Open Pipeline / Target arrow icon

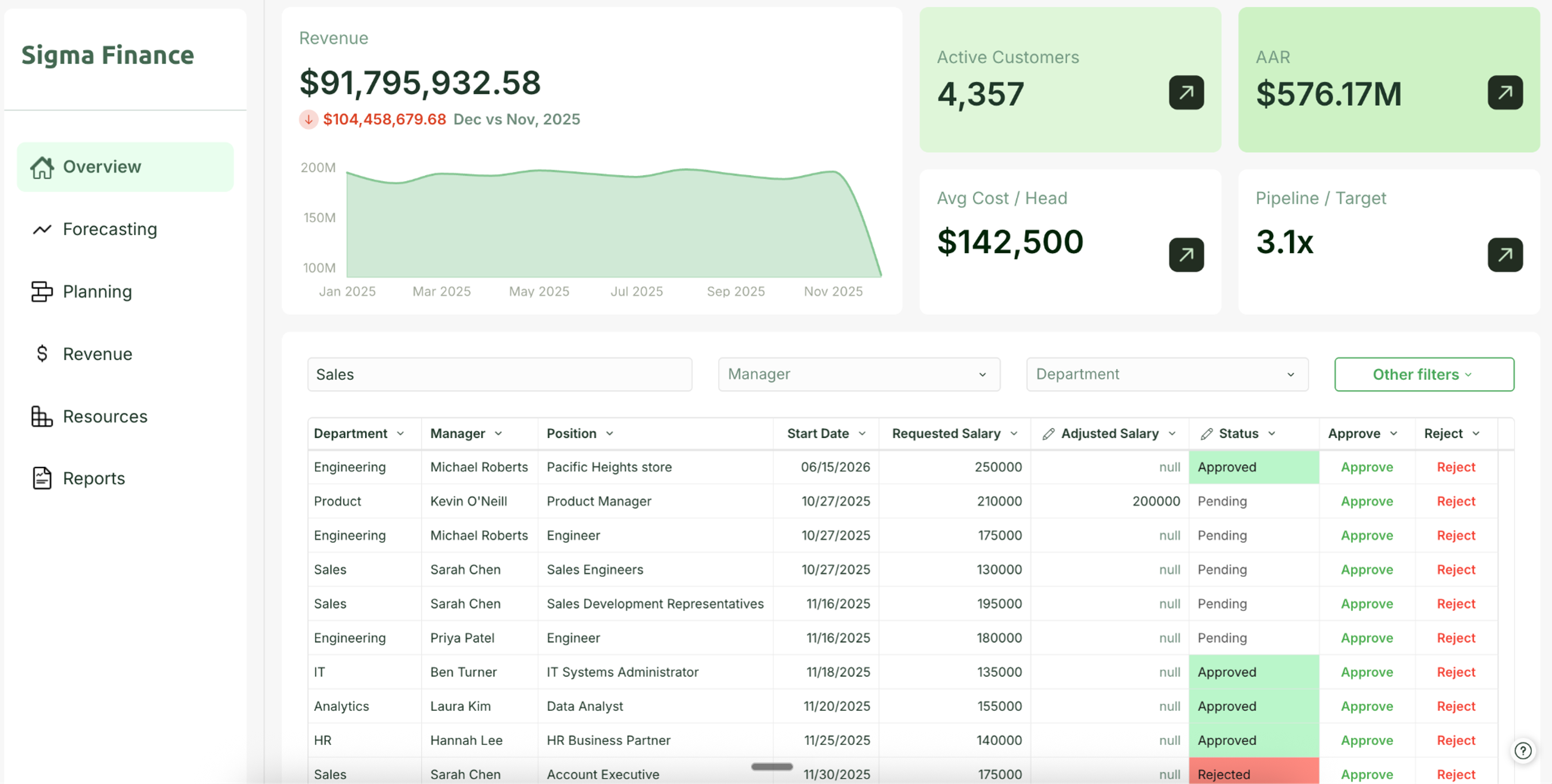[1504, 255]
